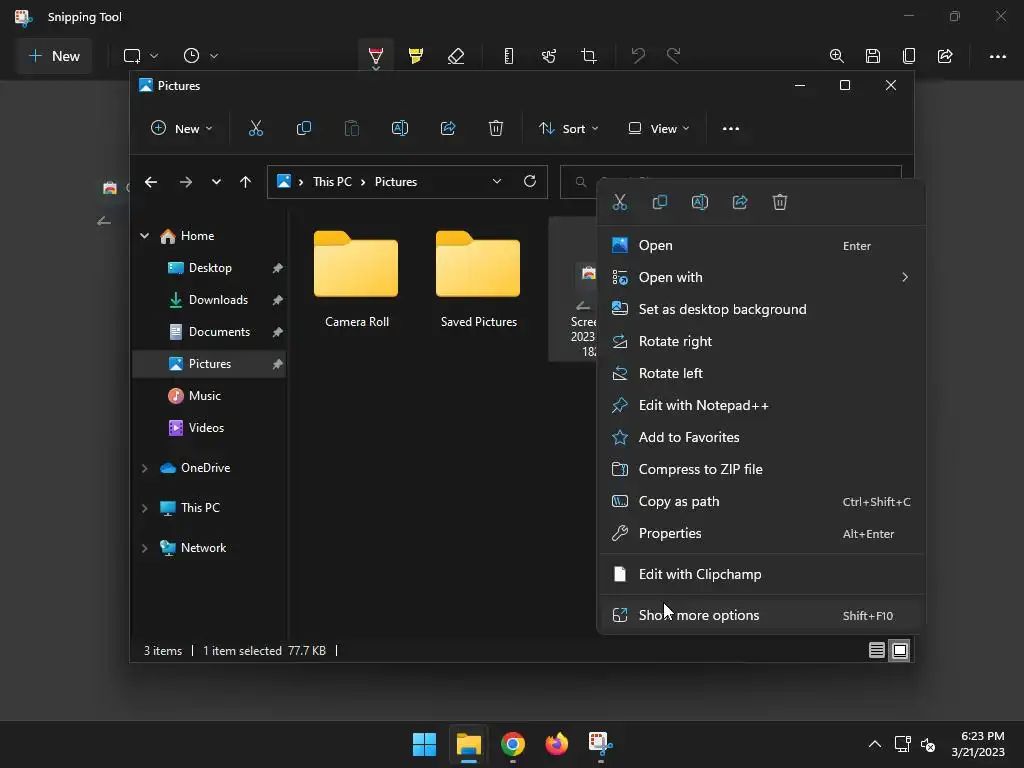This screenshot has width=1024, height=768.
Task: Open the View dropdown
Action: 658,129
